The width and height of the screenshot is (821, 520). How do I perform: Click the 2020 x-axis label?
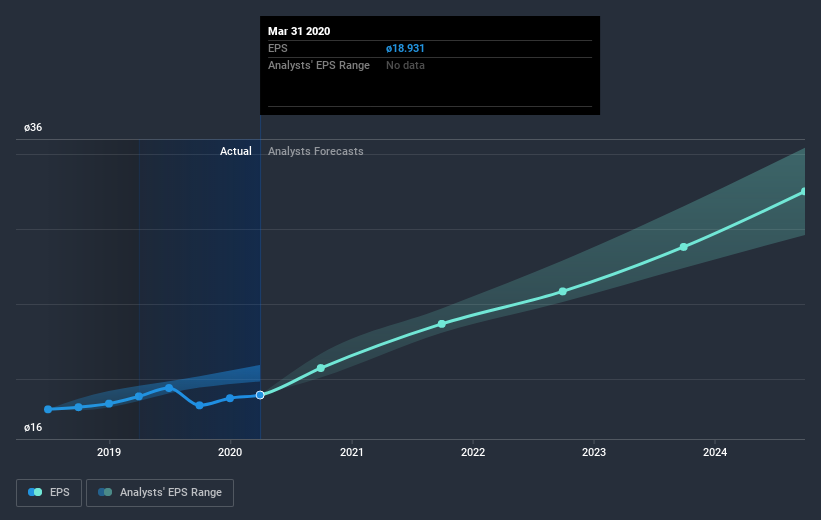[230, 452]
